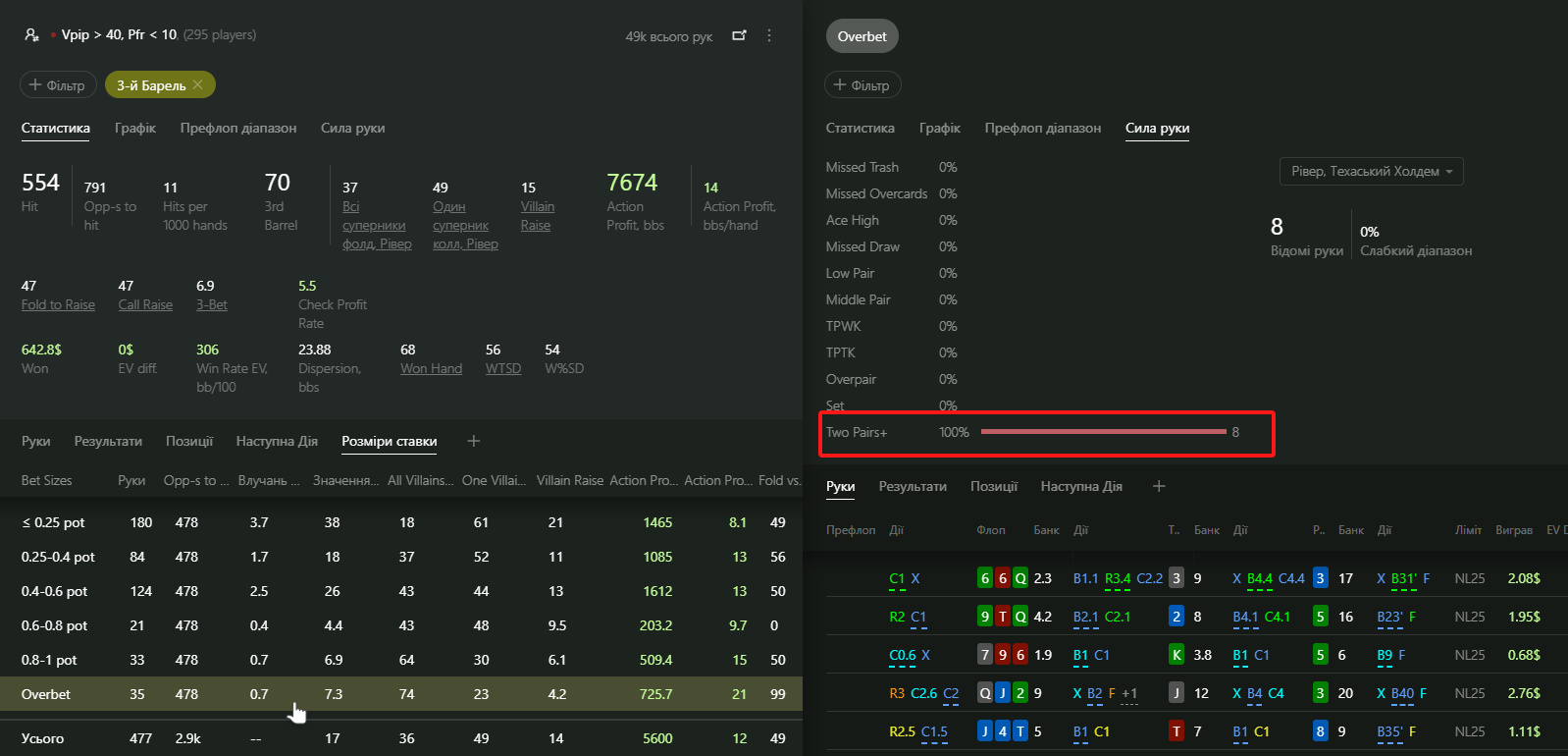Image resolution: width=1568 pixels, height=756 pixels.
Task: Open the Villain Raise stat link
Action: 537,215
